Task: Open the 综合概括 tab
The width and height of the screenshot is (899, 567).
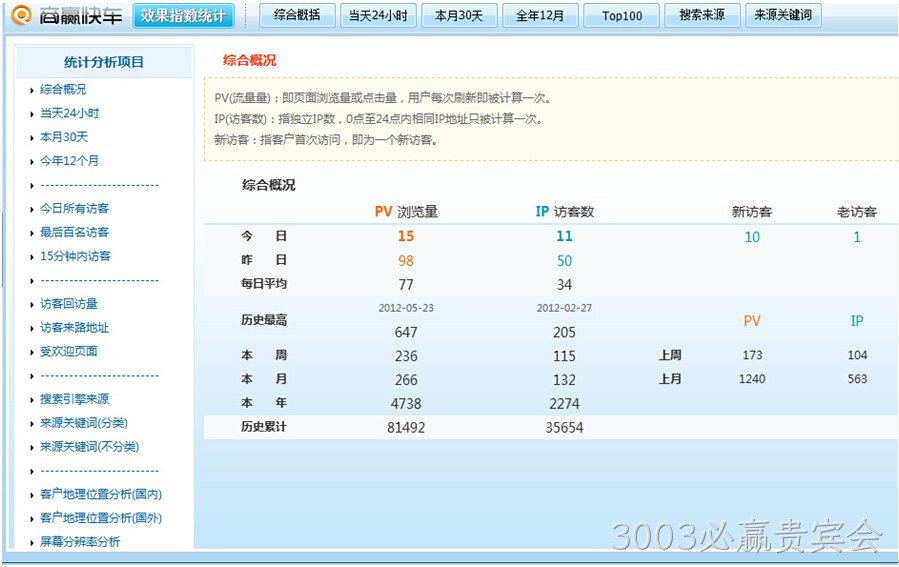Action: pyautogui.click(x=297, y=15)
